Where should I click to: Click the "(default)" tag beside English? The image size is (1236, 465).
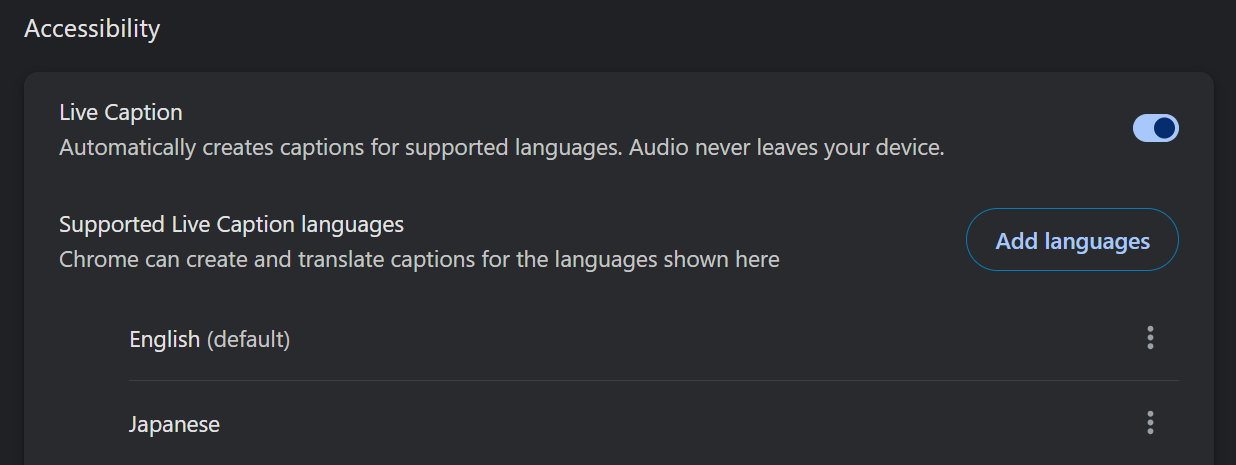pyautogui.click(x=248, y=340)
